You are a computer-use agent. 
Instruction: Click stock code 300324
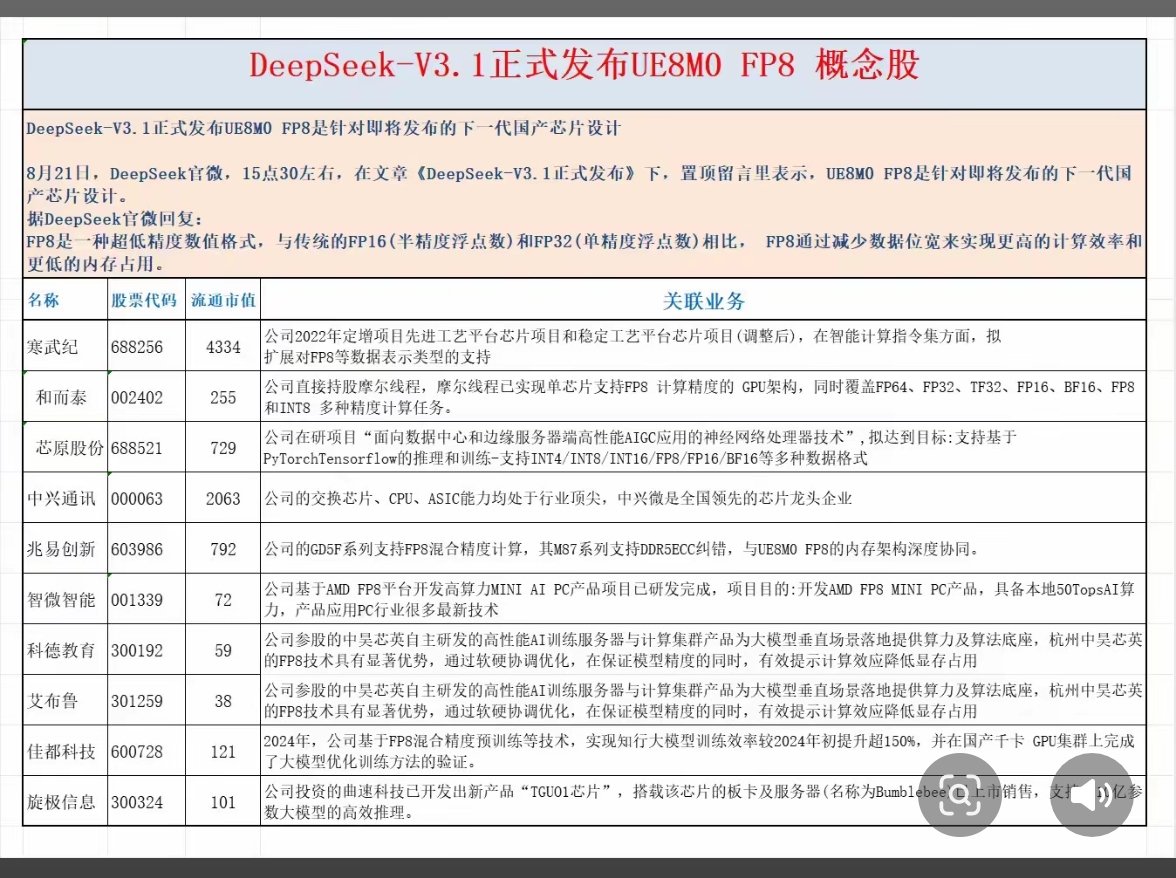pyautogui.click(x=136, y=802)
